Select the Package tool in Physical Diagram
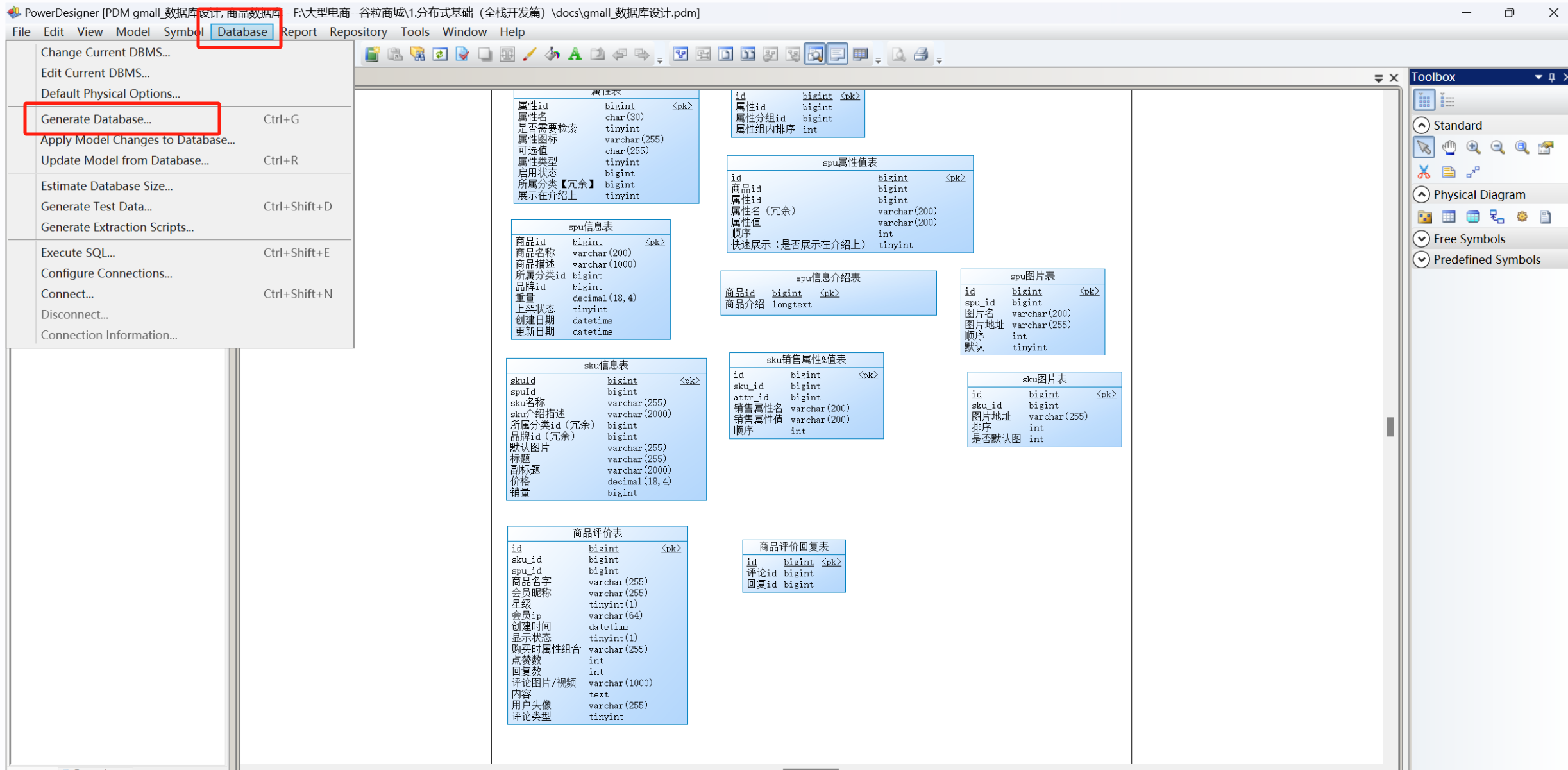Screen dimensions: 1568x770 coord(1424,217)
